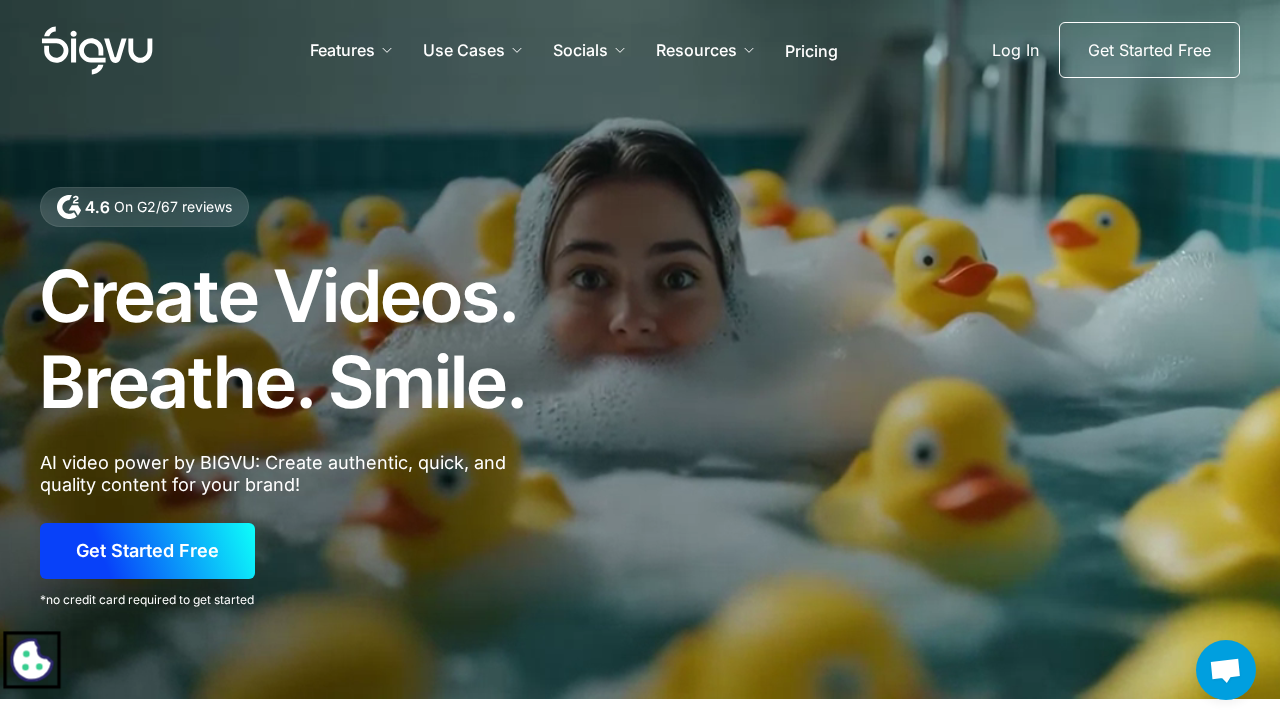Click the chat bubble in the corner
This screenshot has width=1280, height=720.
1225,668
